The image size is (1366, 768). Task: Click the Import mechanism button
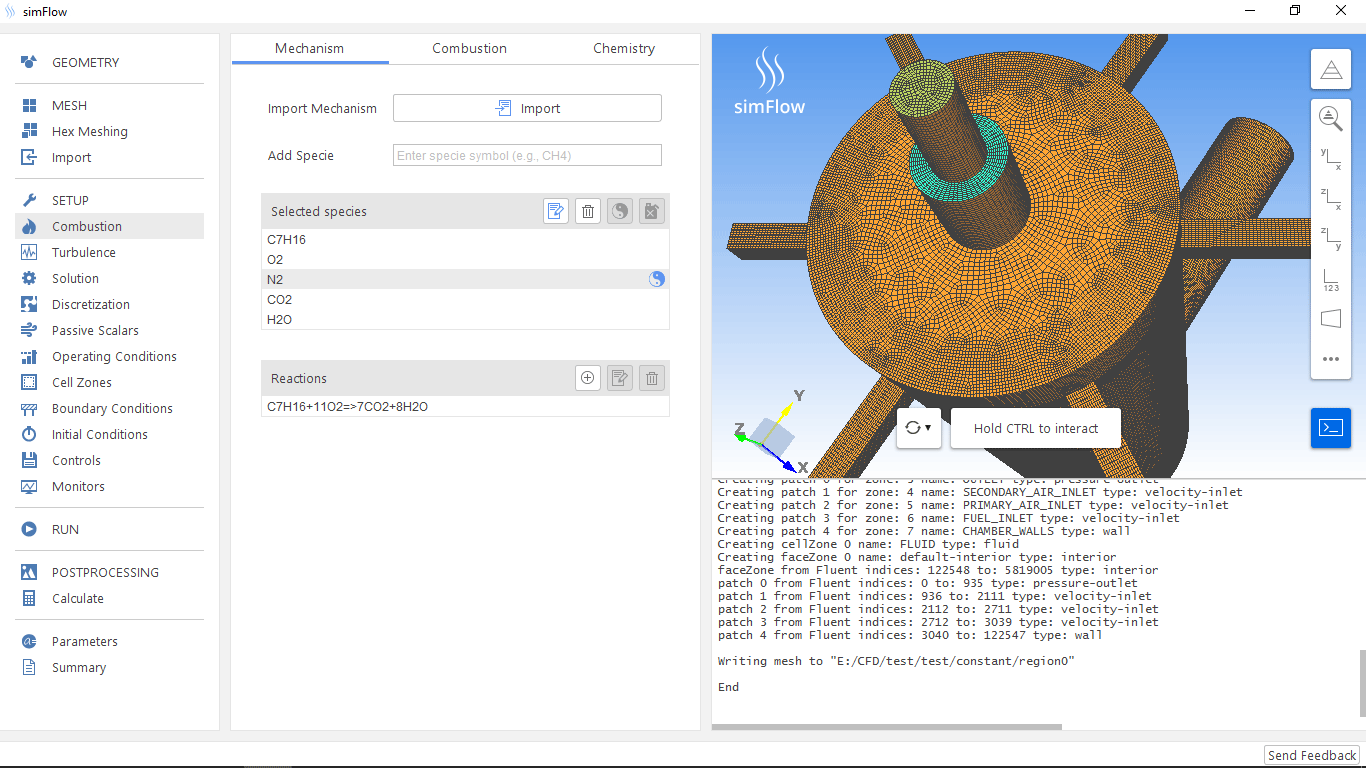[527, 108]
